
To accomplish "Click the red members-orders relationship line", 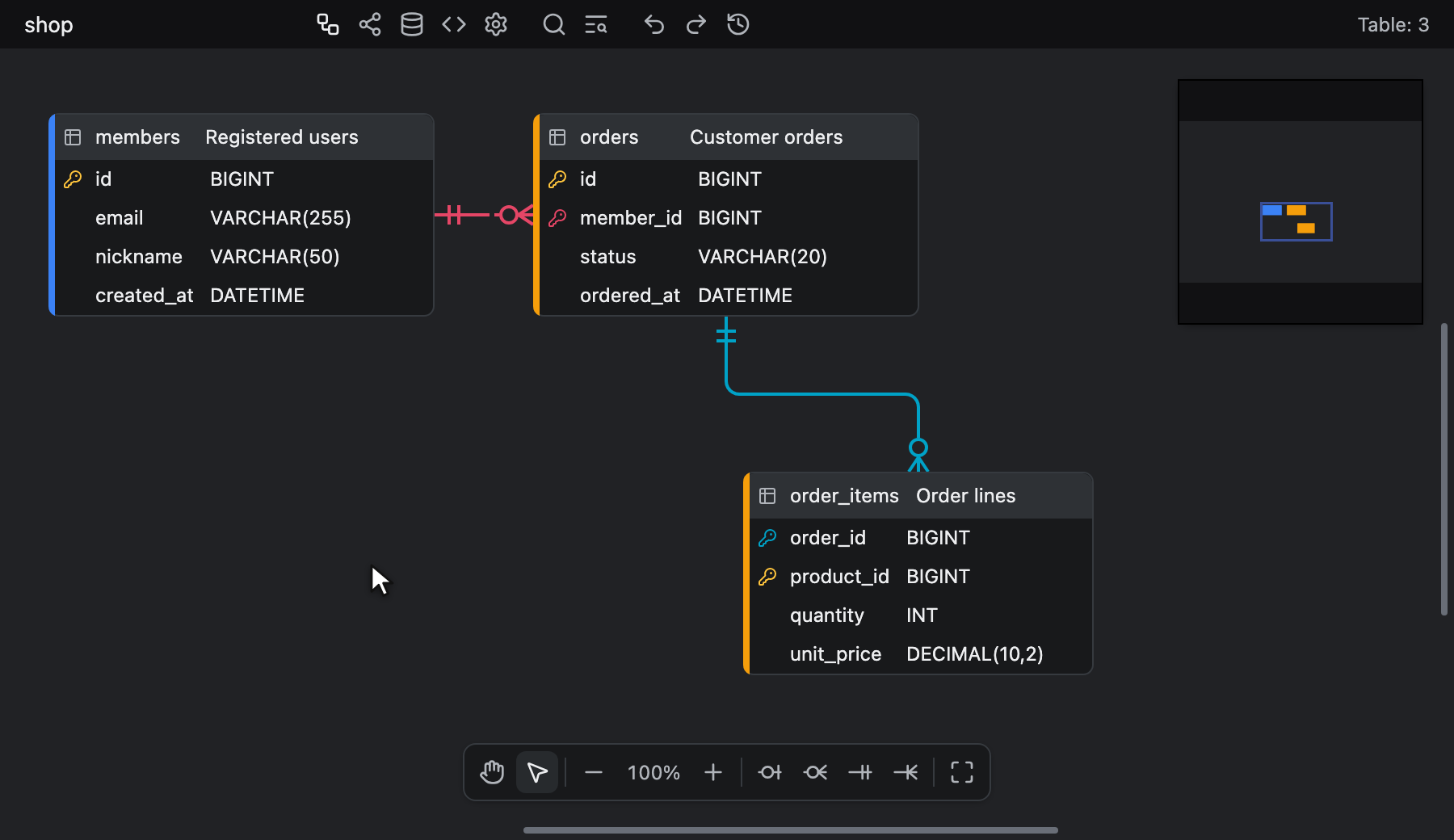I will pos(477,215).
